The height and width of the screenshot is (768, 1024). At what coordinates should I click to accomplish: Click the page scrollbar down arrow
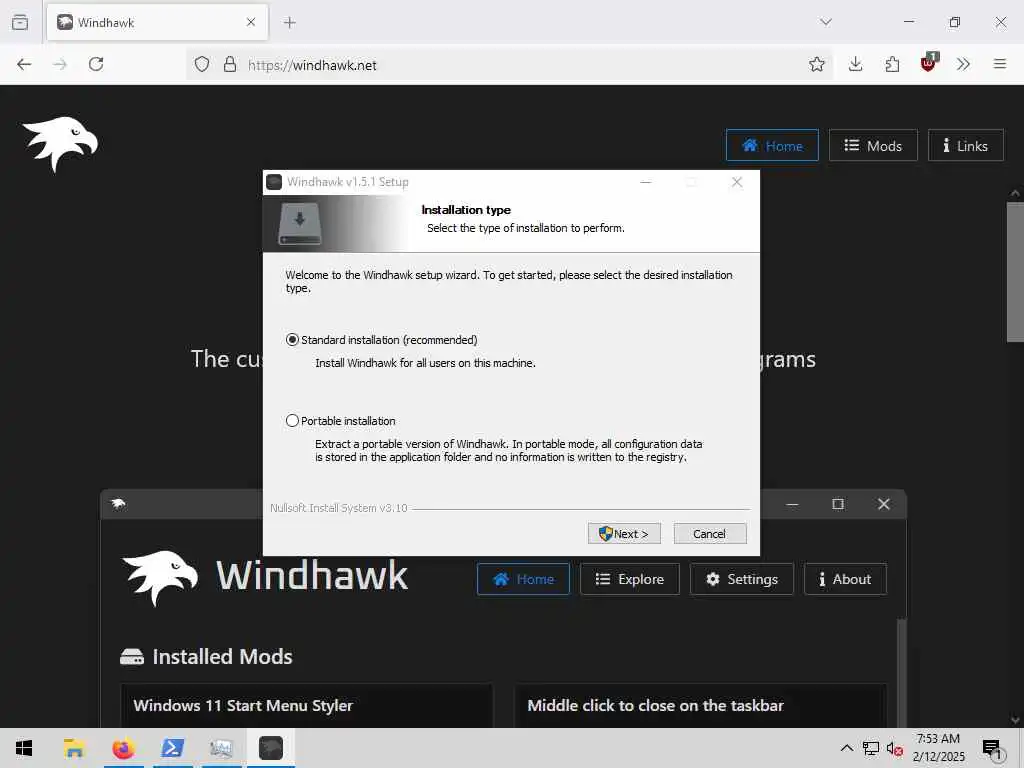pyautogui.click(x=1015, y=720)
